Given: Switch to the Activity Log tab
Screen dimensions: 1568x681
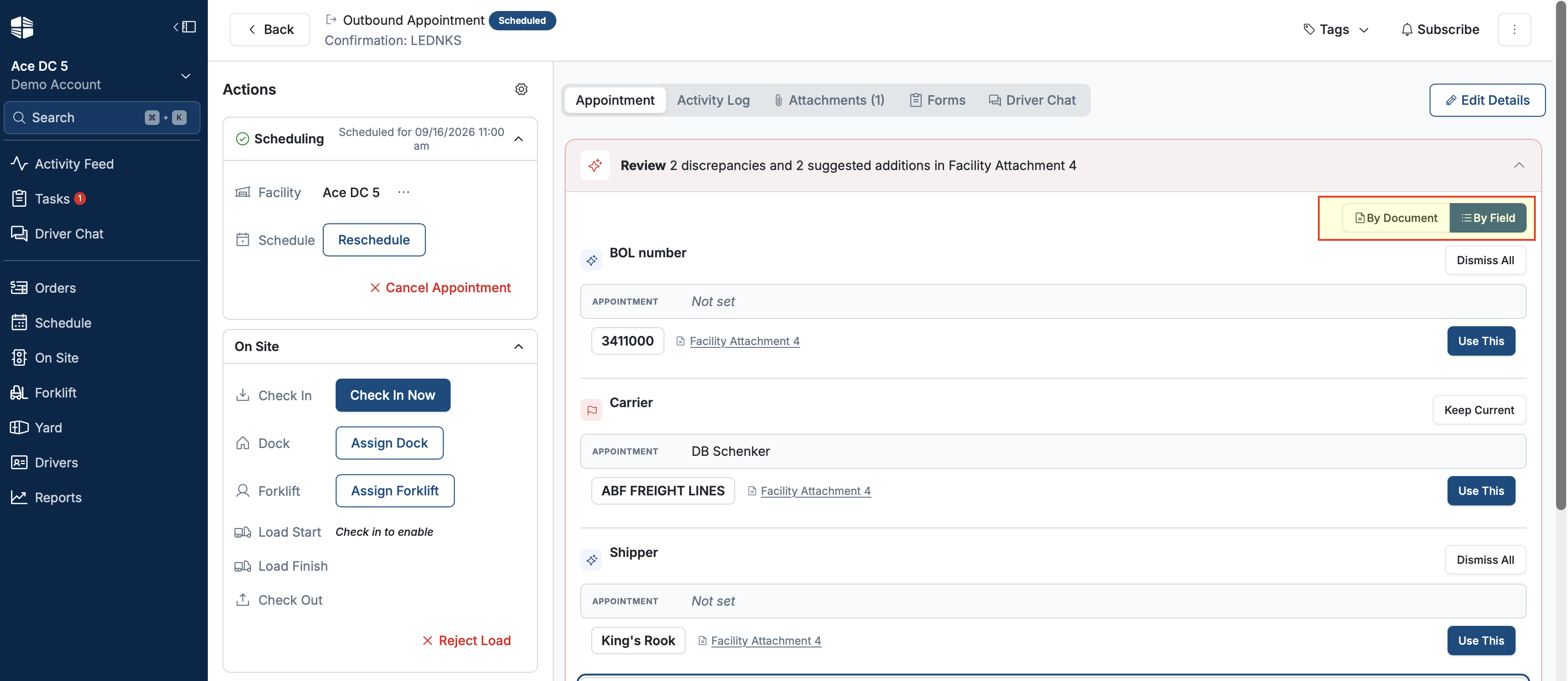Looking at the screenshot, I should 713,100.
